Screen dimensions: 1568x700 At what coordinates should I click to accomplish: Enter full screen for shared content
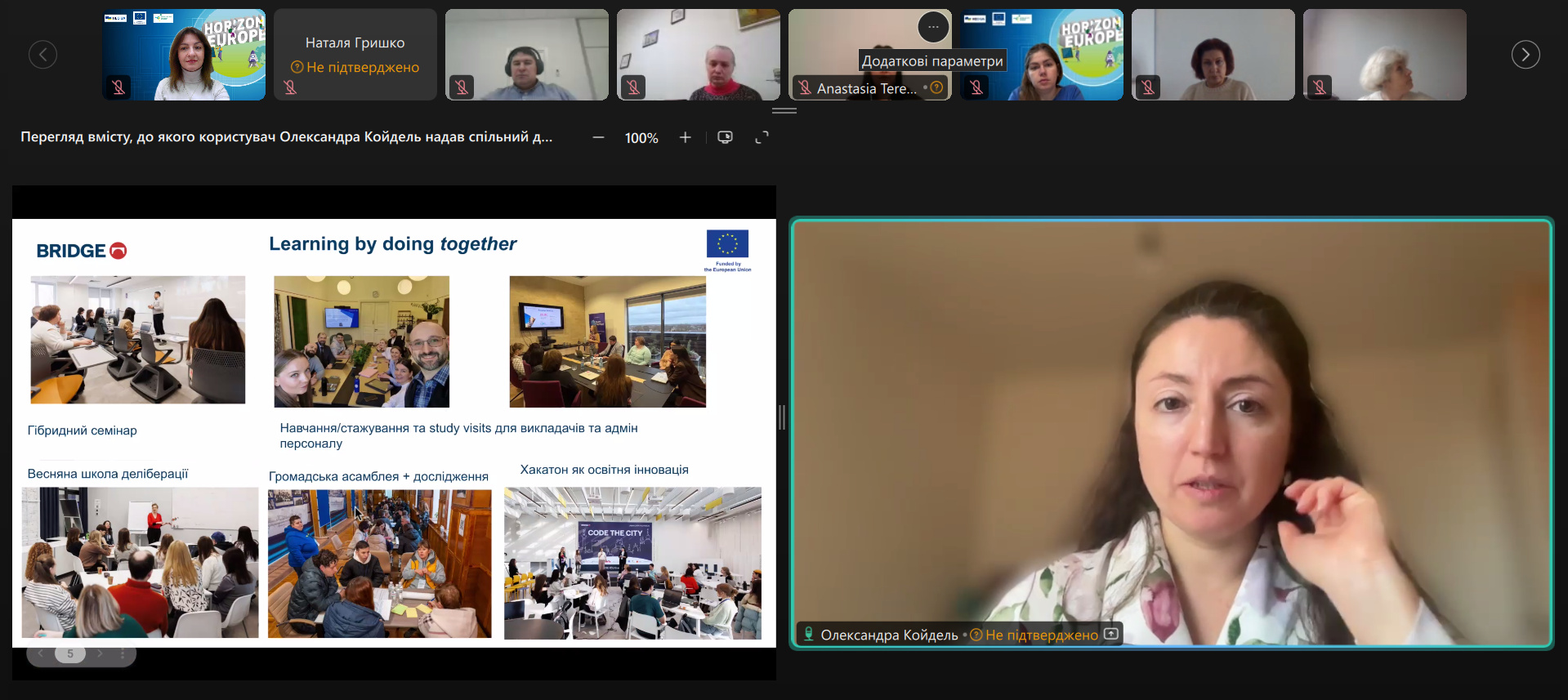tap(762, 138)
